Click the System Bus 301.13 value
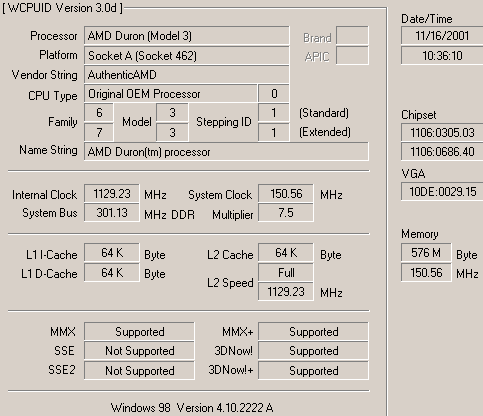 [x=112, y=212]
